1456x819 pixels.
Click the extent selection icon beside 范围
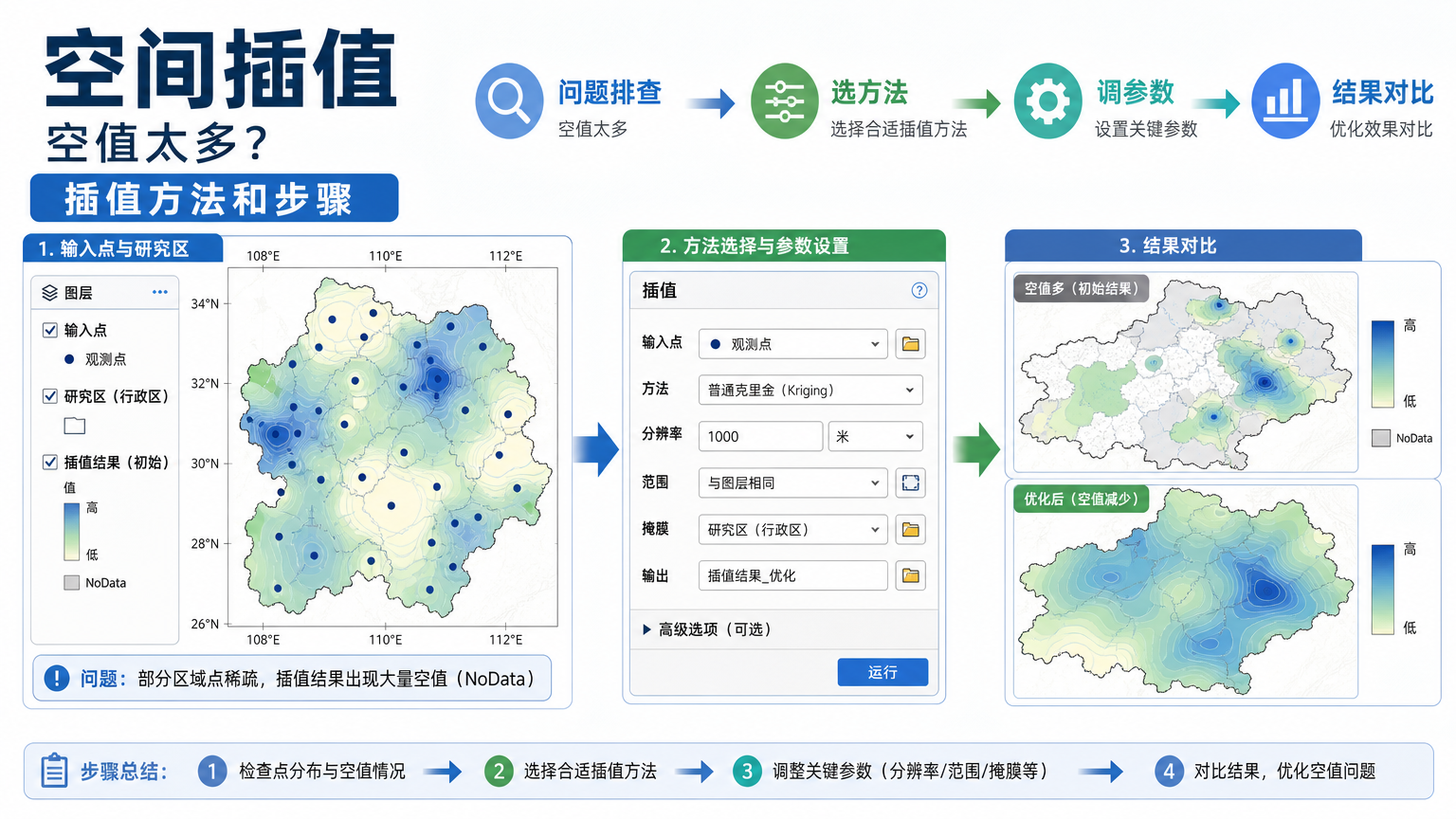pyautogui.click(x=910, y=482)
